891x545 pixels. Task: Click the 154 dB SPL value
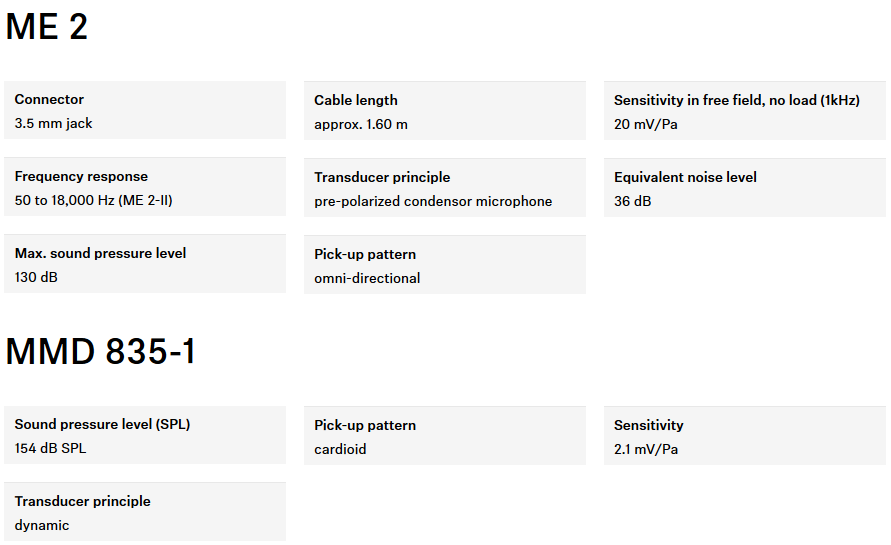51,449
